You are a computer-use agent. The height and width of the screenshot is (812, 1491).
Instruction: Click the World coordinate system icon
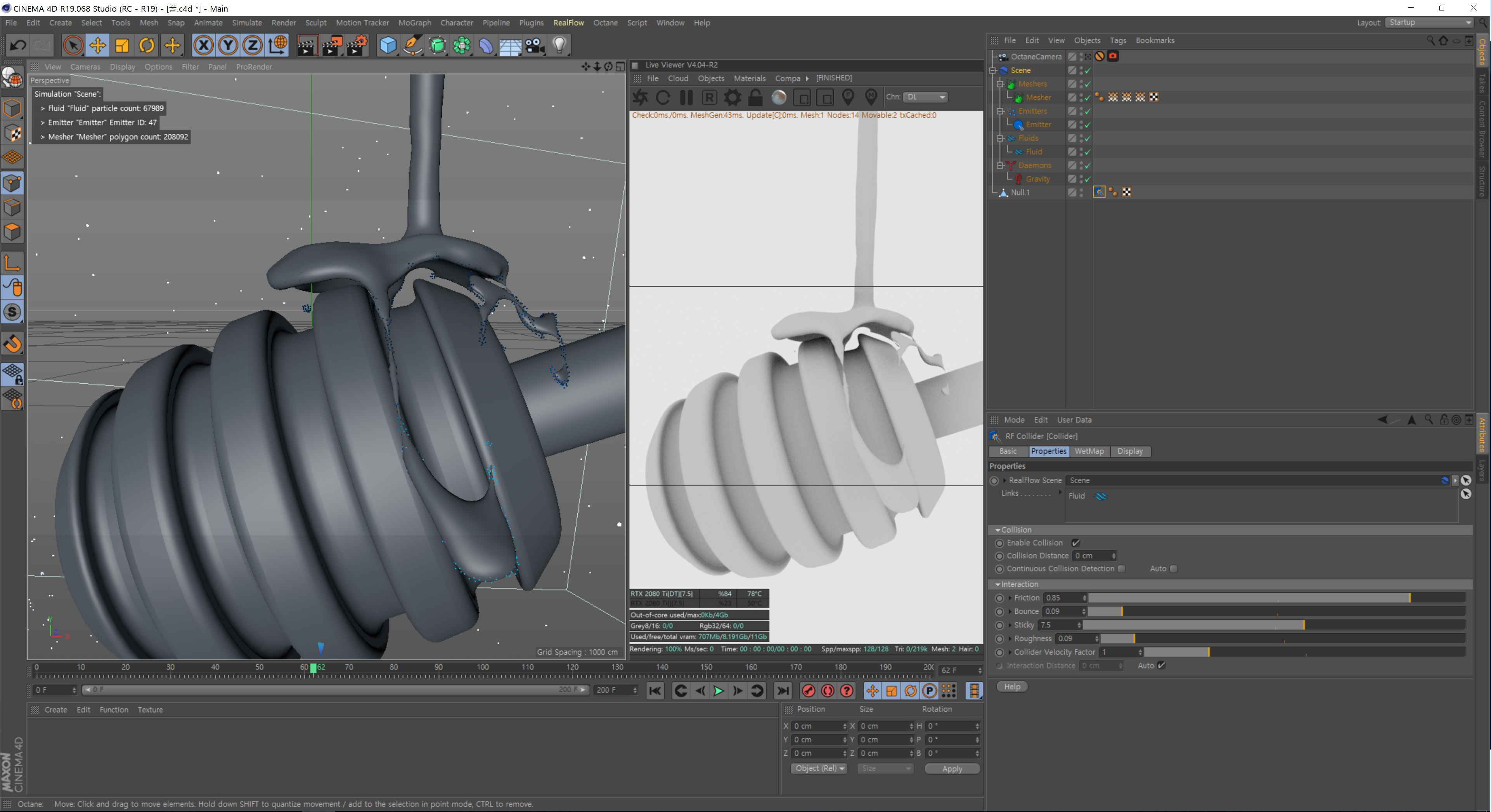278,45
